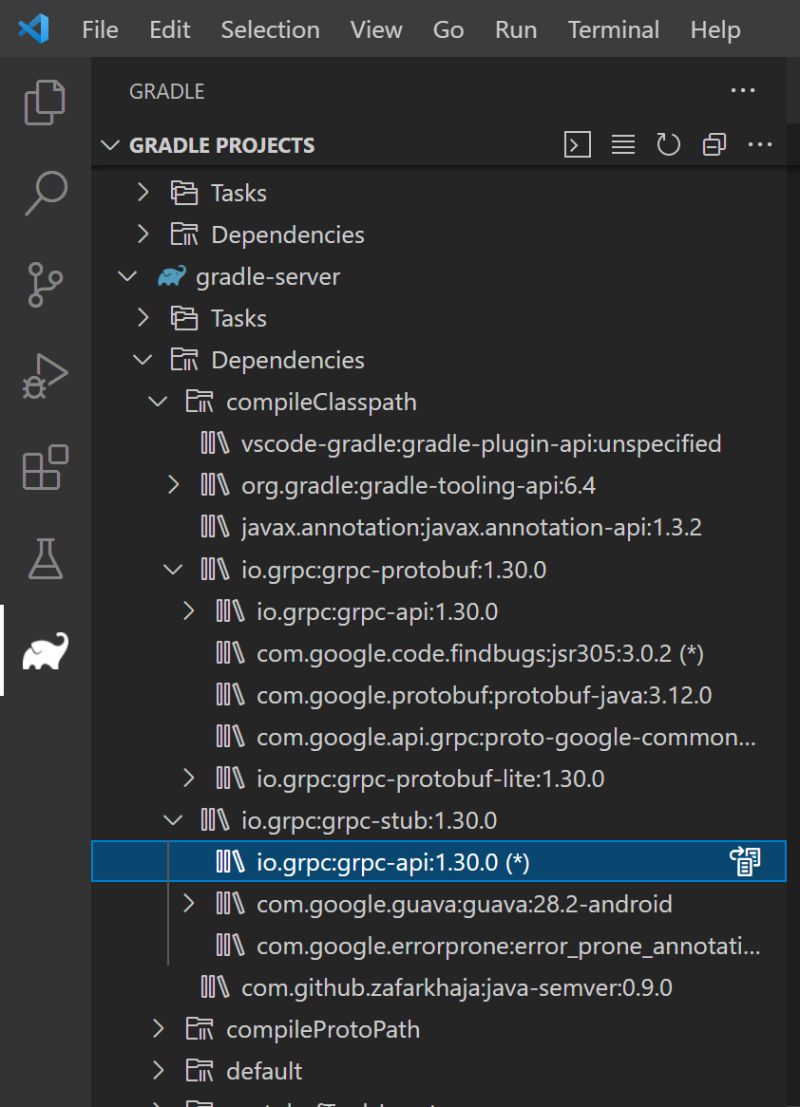Screen dimensions: 800x1107
Task: Expand the com.google.guava:guava node
Action: 189,903
